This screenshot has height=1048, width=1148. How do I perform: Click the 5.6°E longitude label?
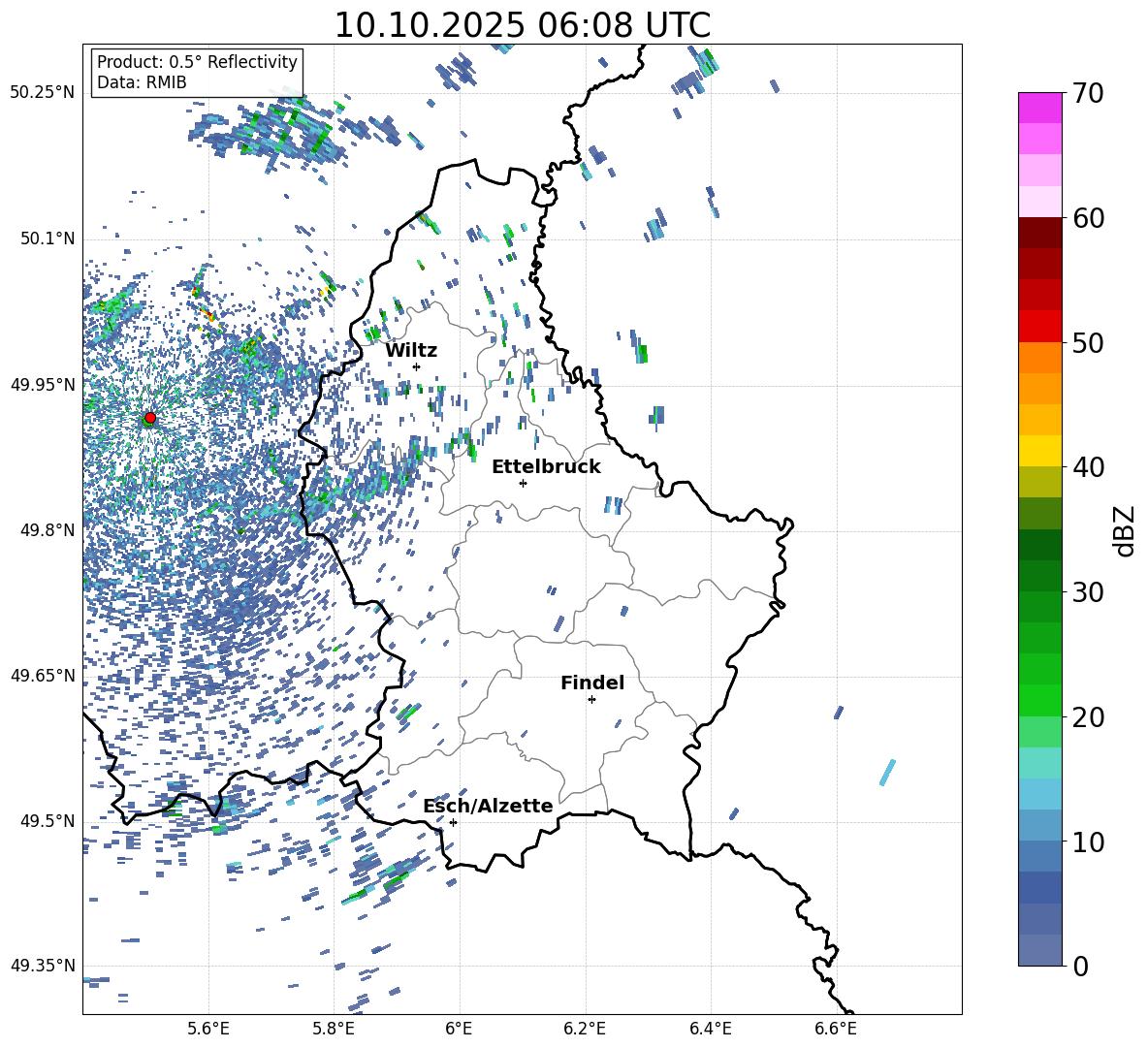[x=208, y=1030]
